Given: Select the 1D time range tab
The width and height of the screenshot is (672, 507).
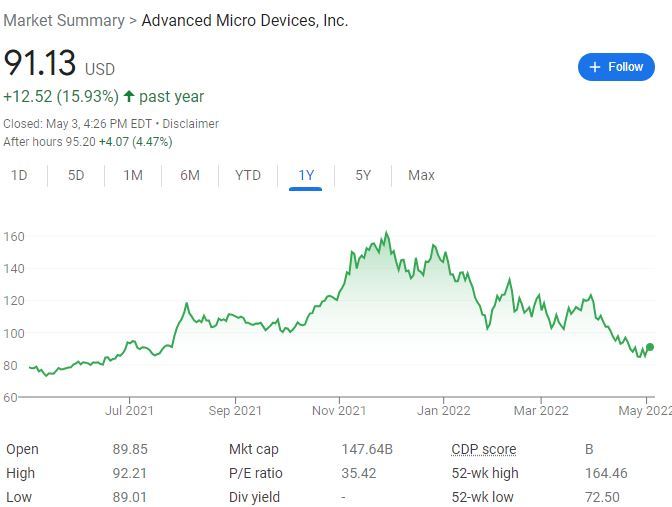Looking at the screenshot, I should click(19, 175).
